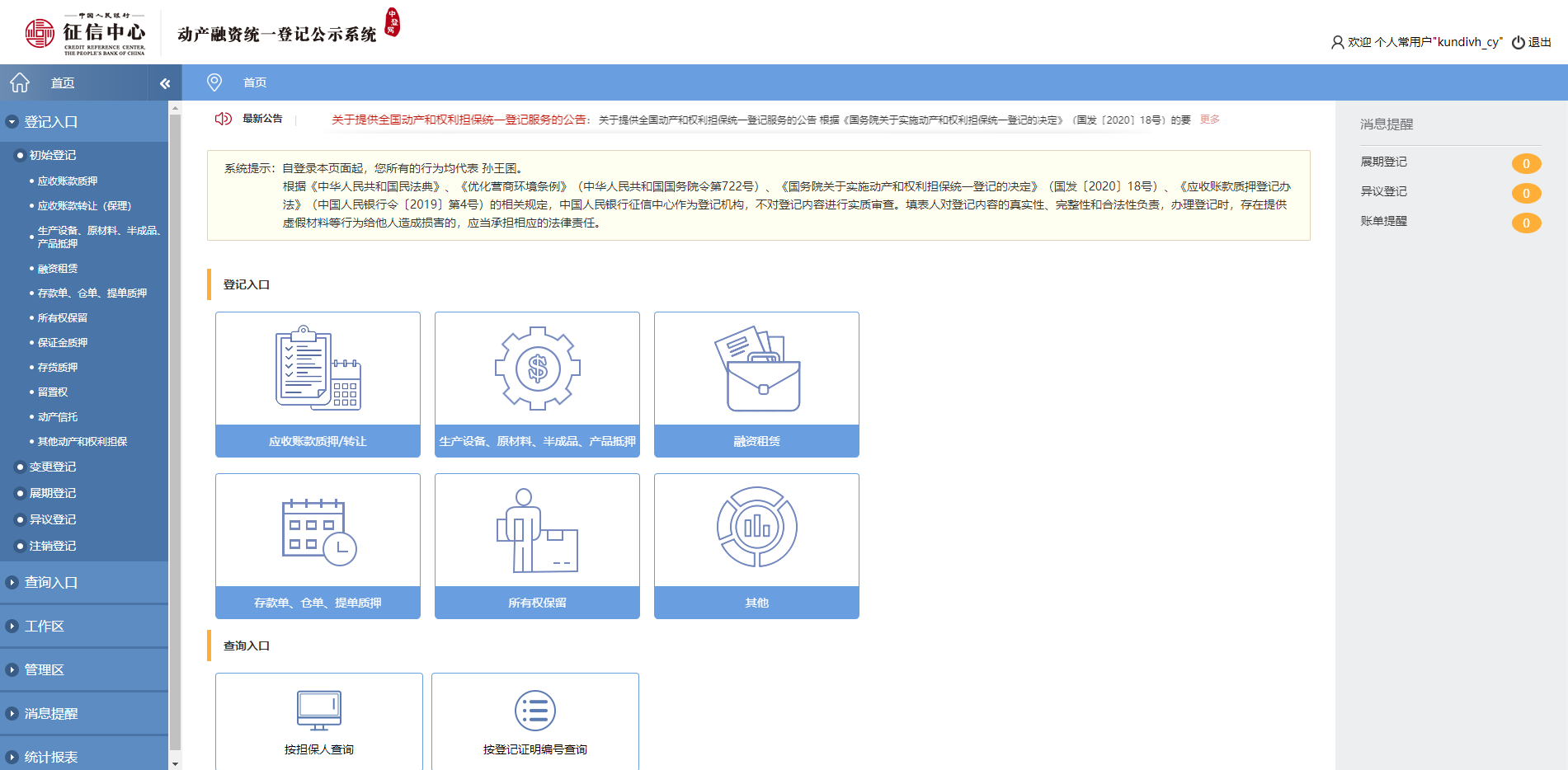
Task: Expand the 工作区 sidebar section
Action: [x=12, y=627]
